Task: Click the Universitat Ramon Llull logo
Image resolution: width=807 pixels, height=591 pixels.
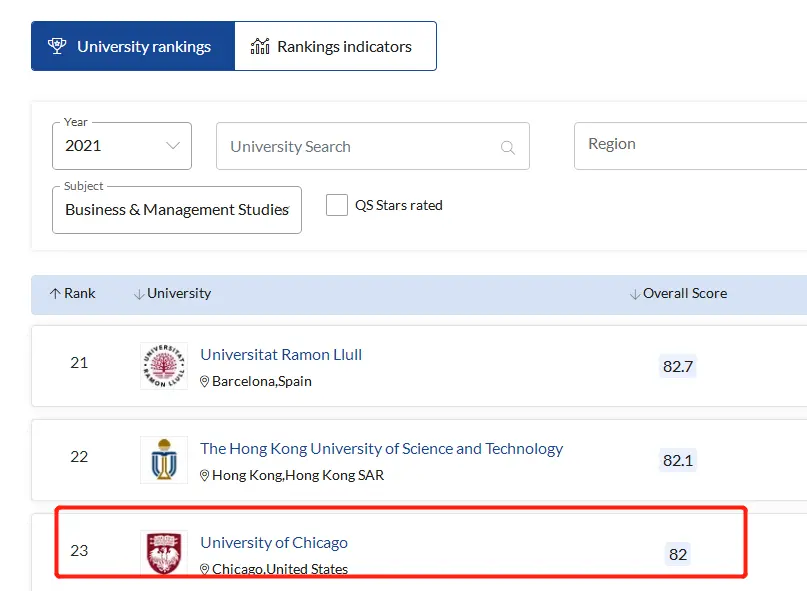Action: click(x=164, y=366)
